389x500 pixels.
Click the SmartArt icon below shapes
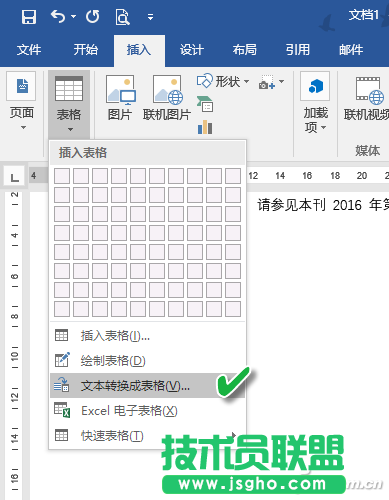click(x=205, y=104)
